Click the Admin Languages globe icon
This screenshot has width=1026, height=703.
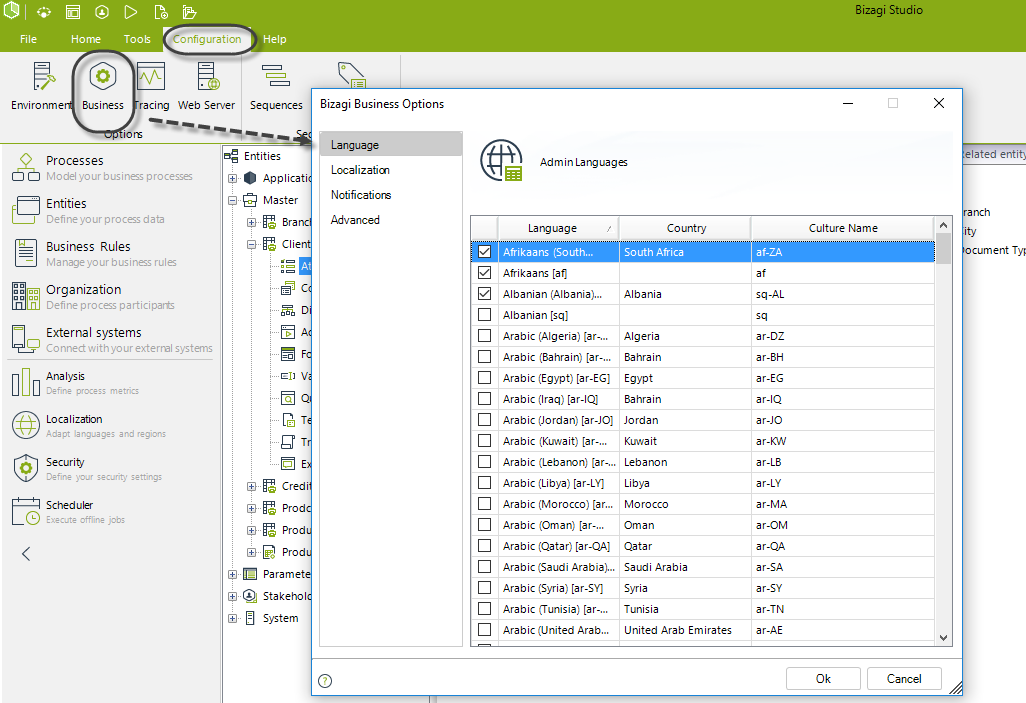[502, 161]
